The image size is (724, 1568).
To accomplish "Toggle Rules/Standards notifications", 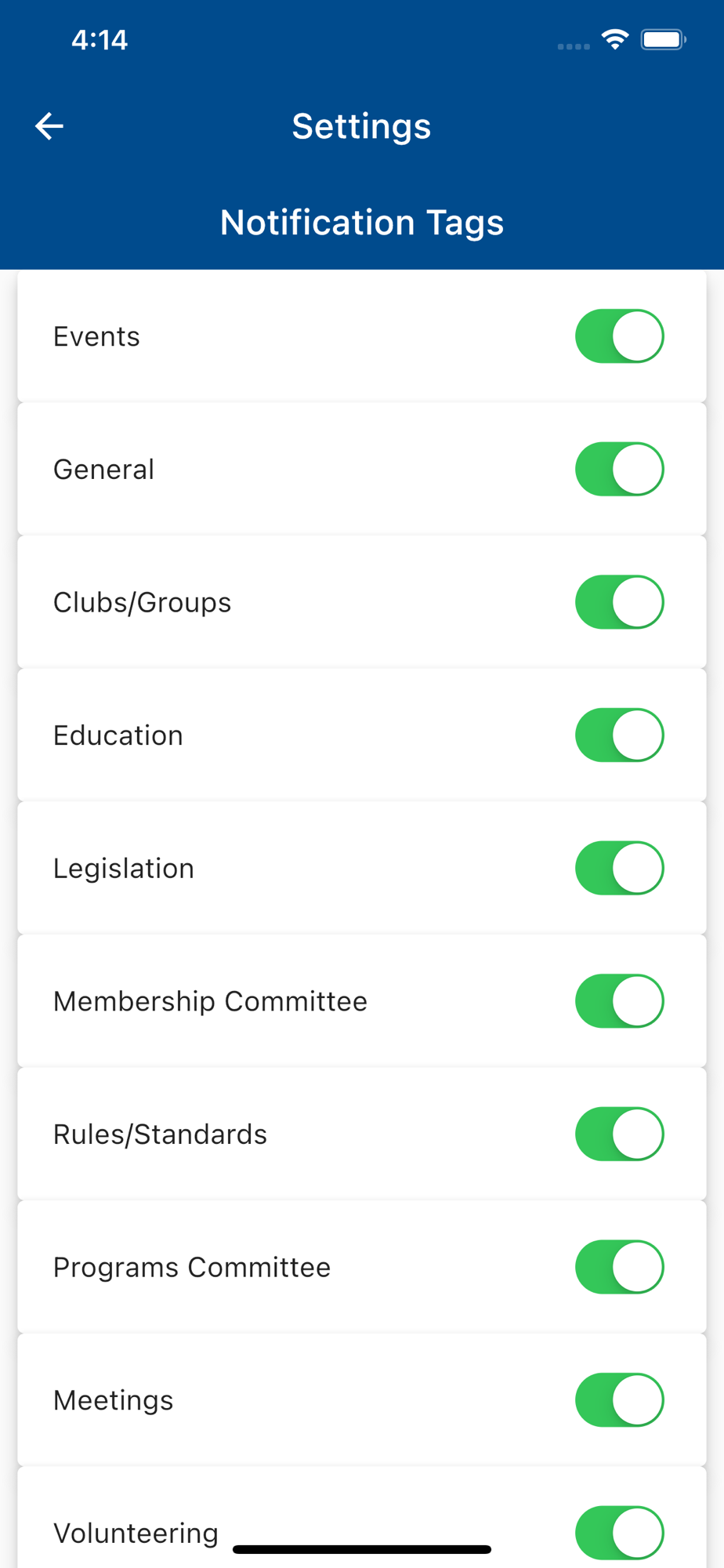I will pos(619,1134).
